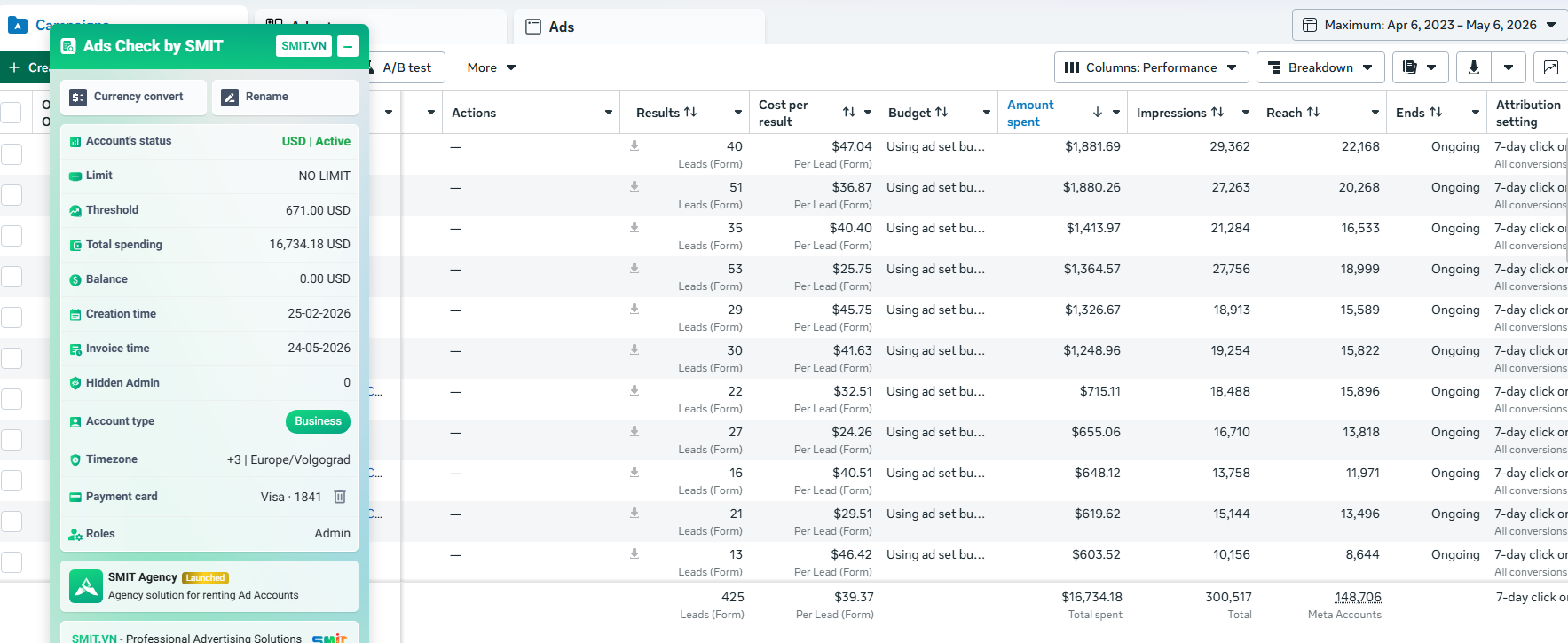Viewport: 1568px width, 643px height.
Task: Open the Breakdown dropdown
Action: (1320, 67)
